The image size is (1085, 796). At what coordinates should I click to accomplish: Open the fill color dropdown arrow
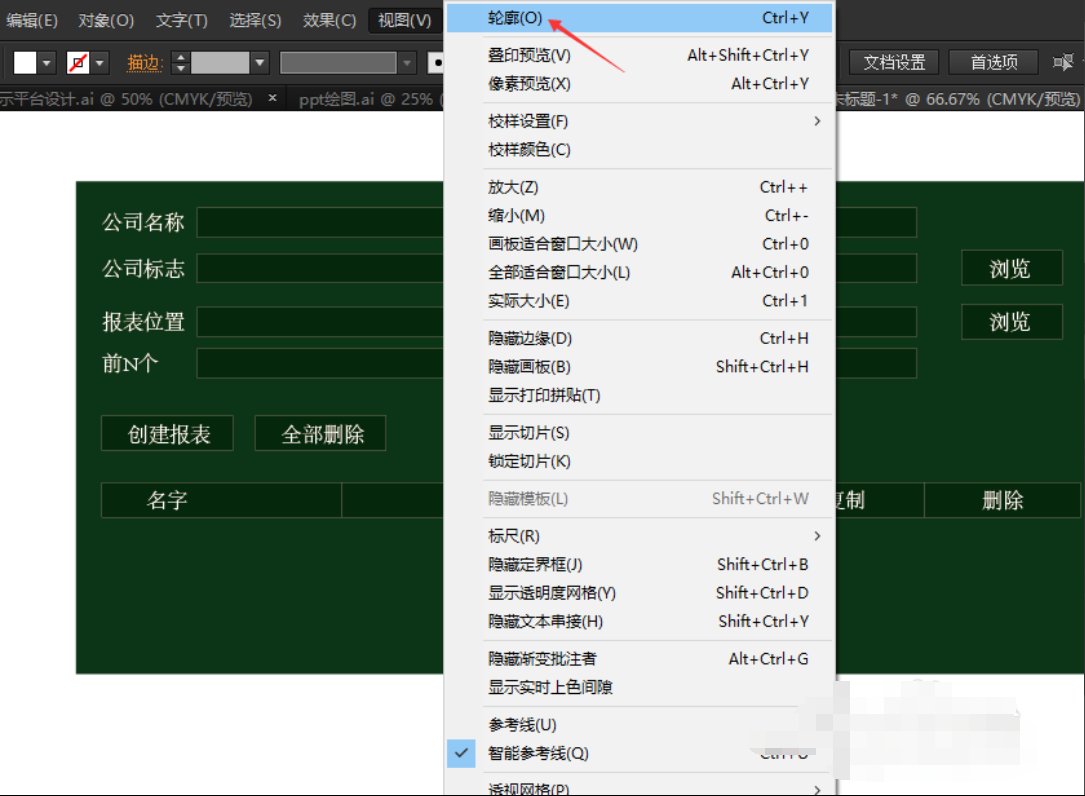(x=46, y=63)
